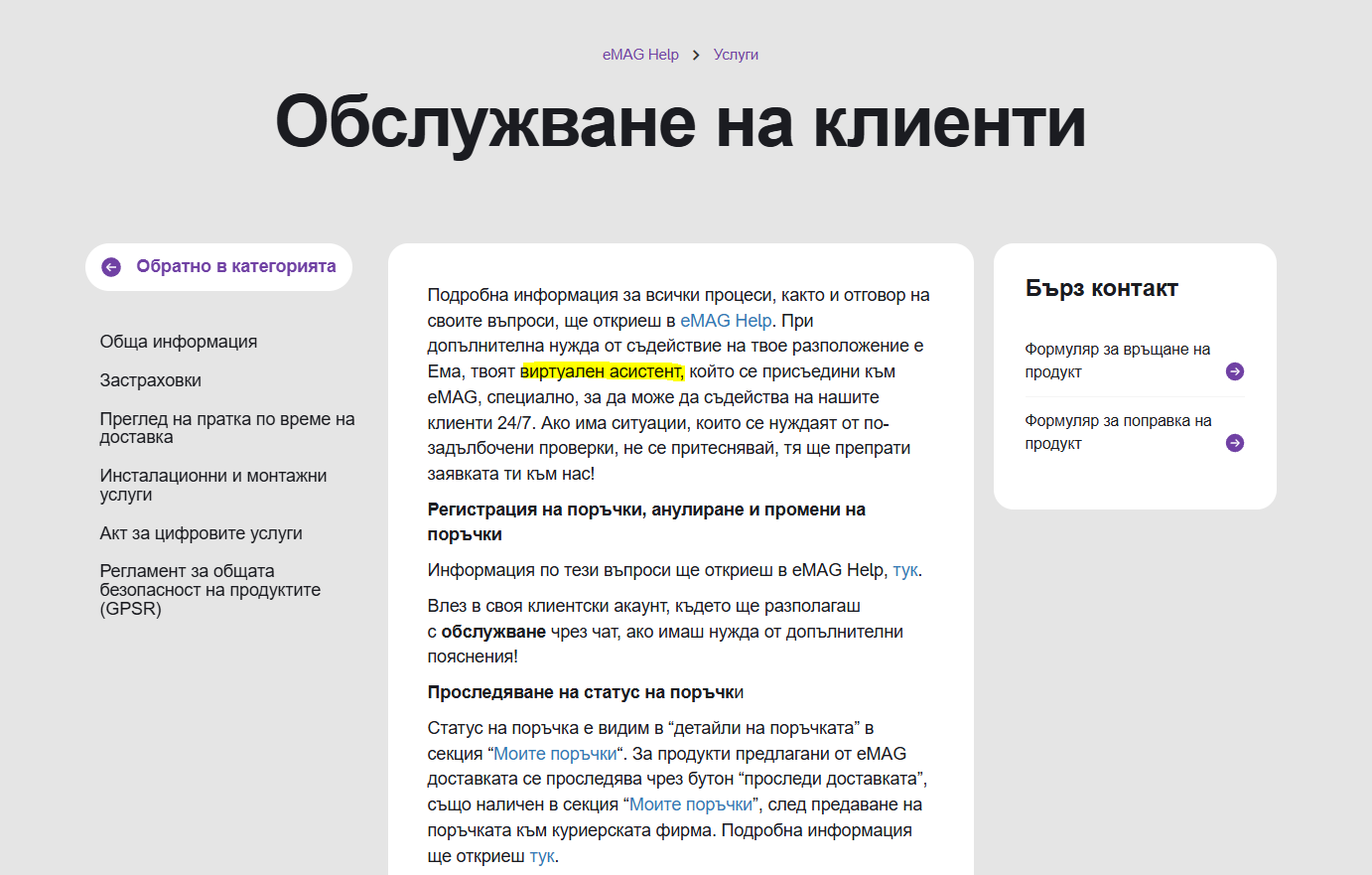Click arrow icon for Формуляр за поправка
Viewport: 1372px width, 875px height.
coord(1234,443)
